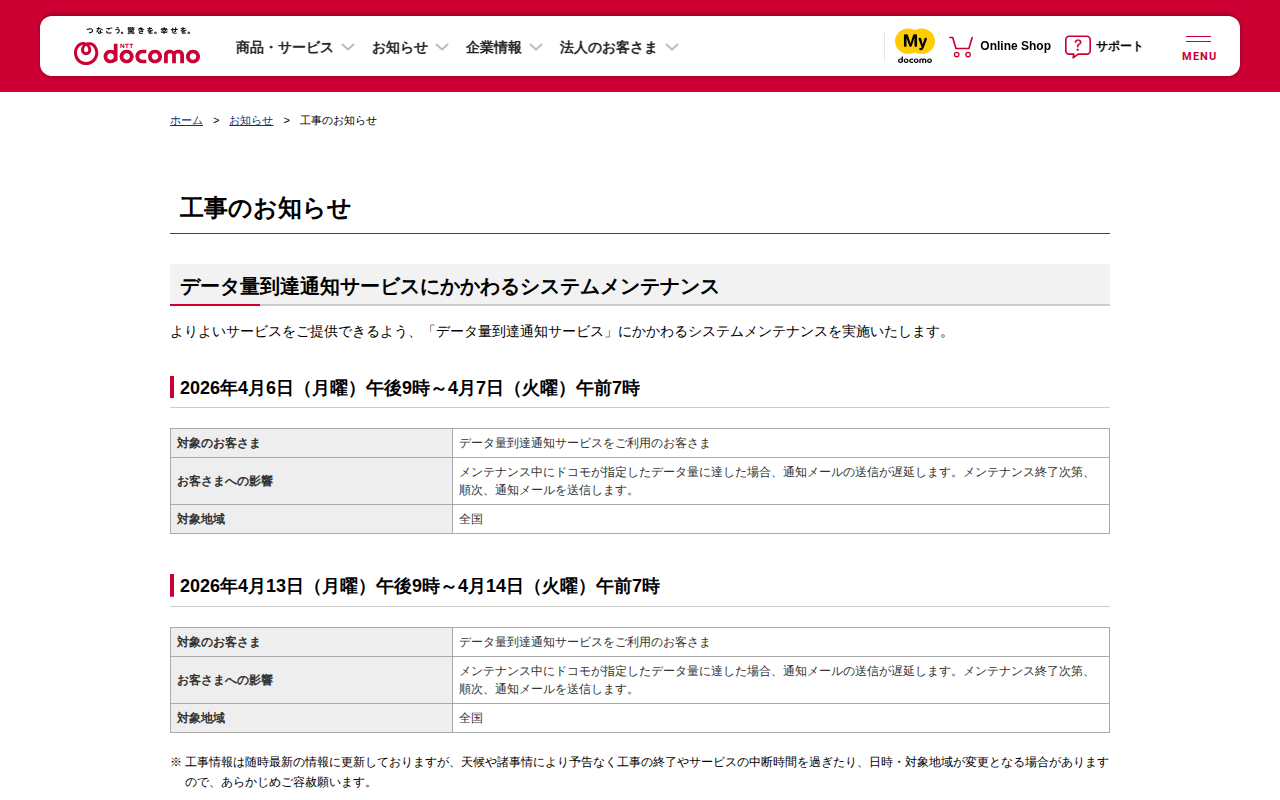Click 対象地域 cell in April 6 table

pyautogui.click(x=311, y=519)
